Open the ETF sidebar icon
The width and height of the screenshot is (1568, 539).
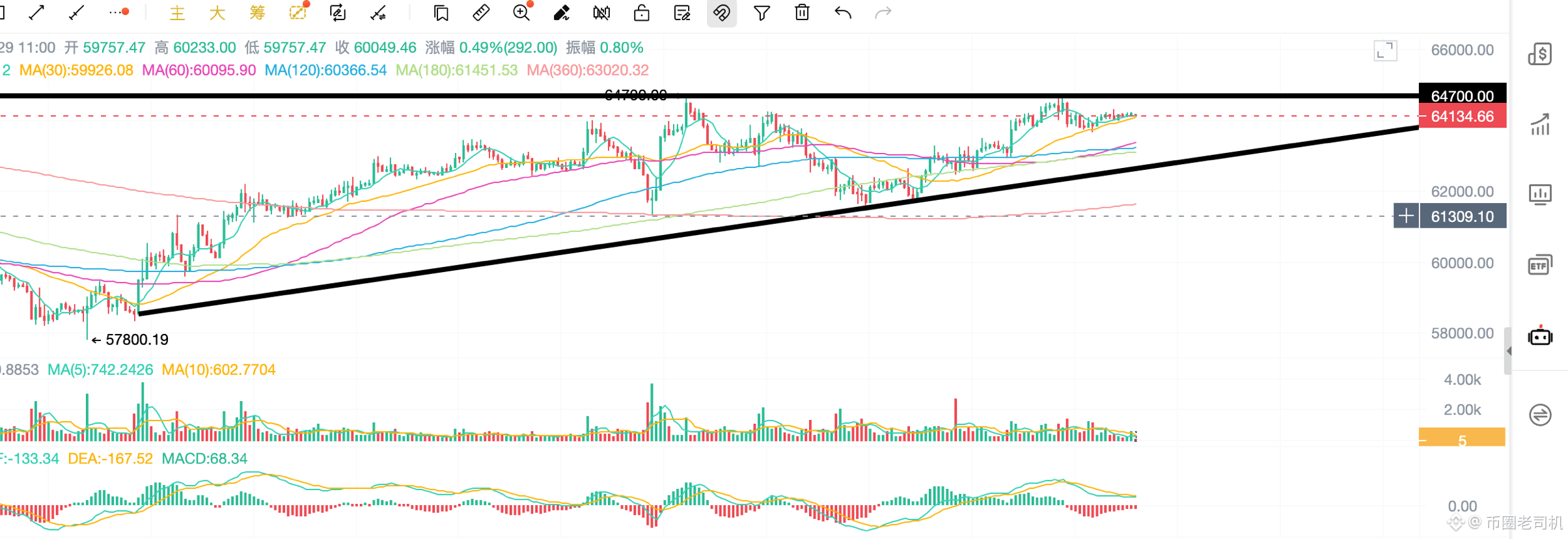coord(1540,265)
